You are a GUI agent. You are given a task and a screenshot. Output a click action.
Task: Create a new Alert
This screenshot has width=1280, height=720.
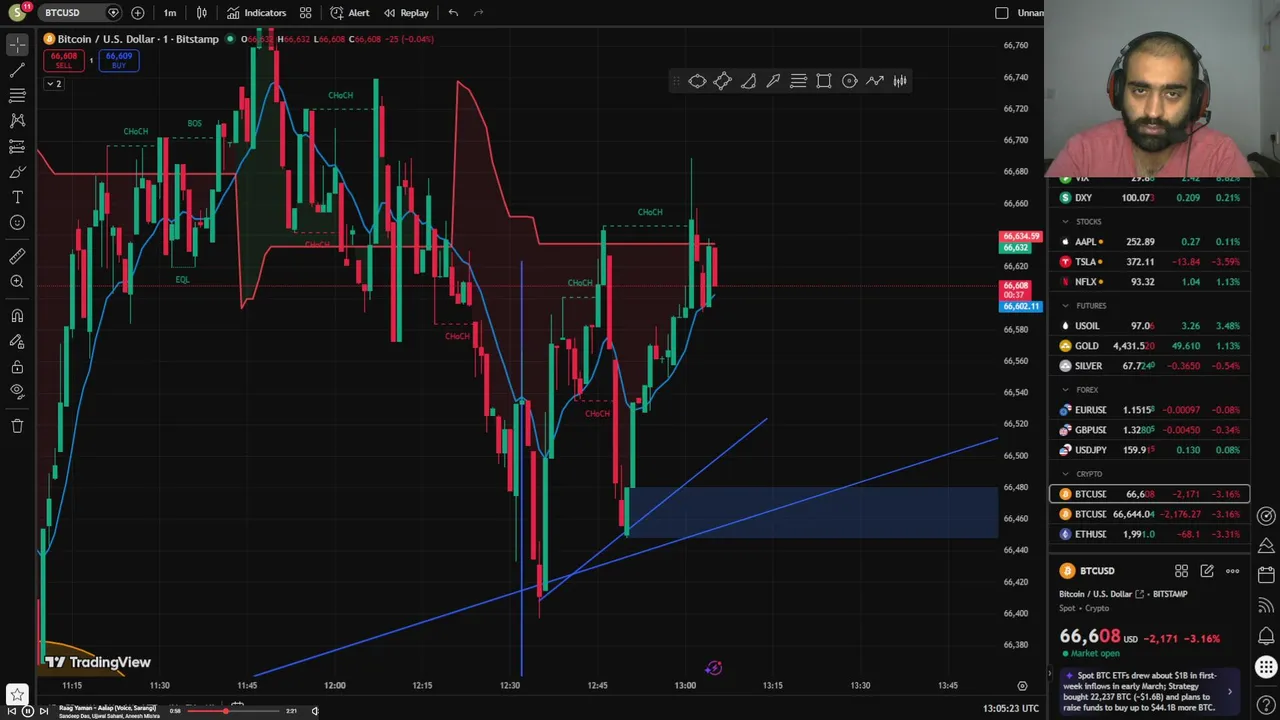click(350, 13)
